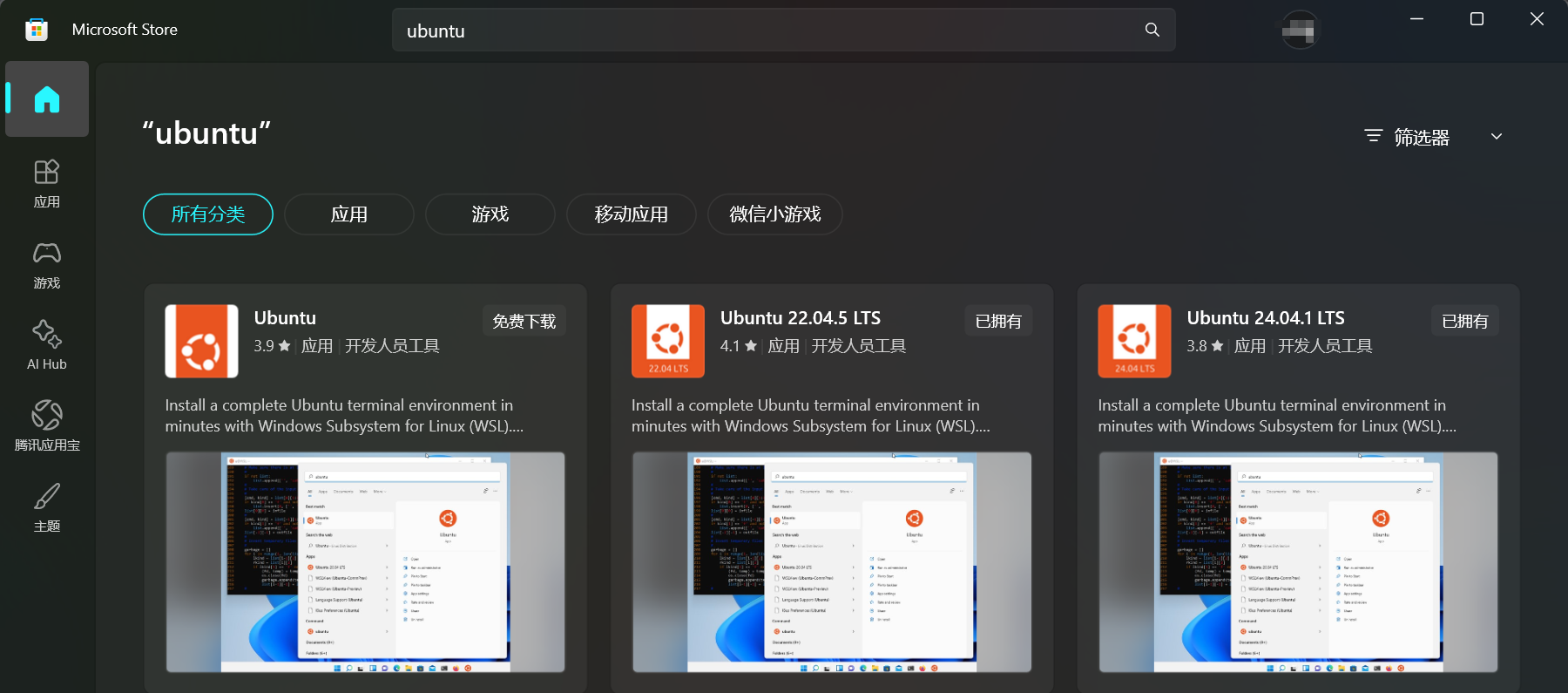Select the 移动应用 category tab

[632, 214]
